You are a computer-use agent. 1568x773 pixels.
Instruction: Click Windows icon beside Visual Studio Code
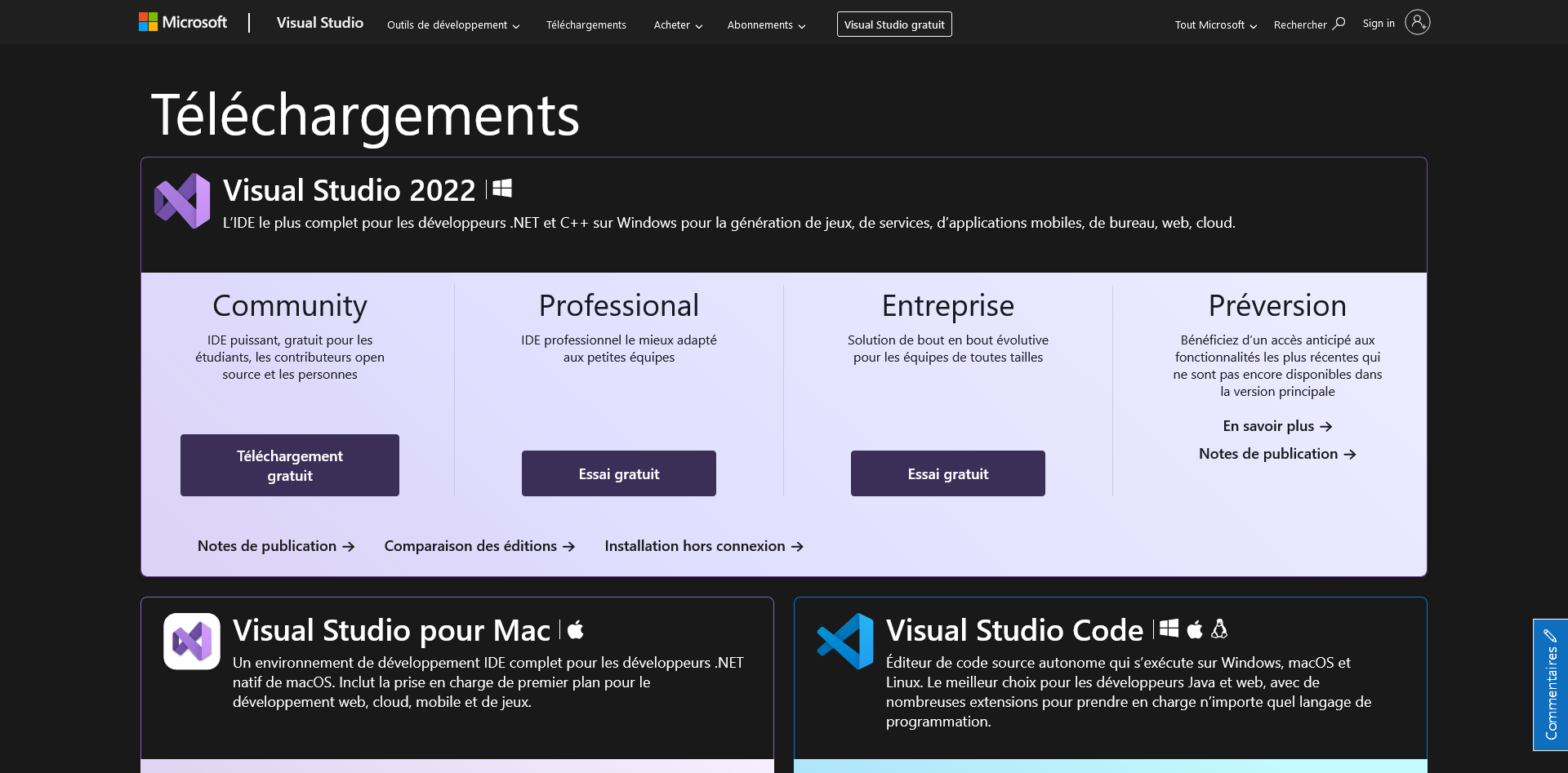(1169, 629)
